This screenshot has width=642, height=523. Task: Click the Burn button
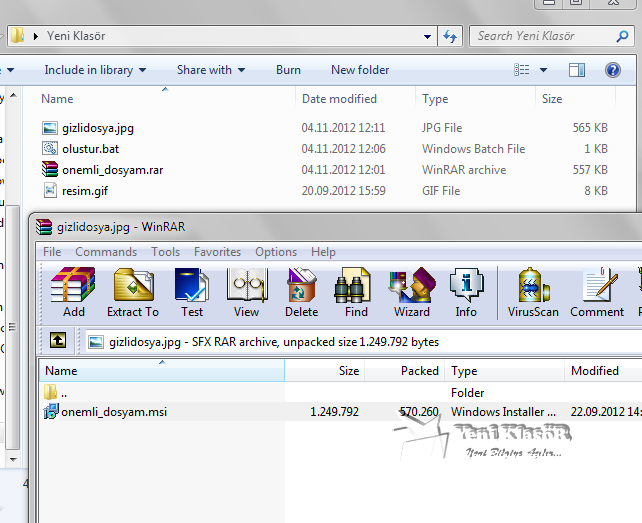(288, 70)
